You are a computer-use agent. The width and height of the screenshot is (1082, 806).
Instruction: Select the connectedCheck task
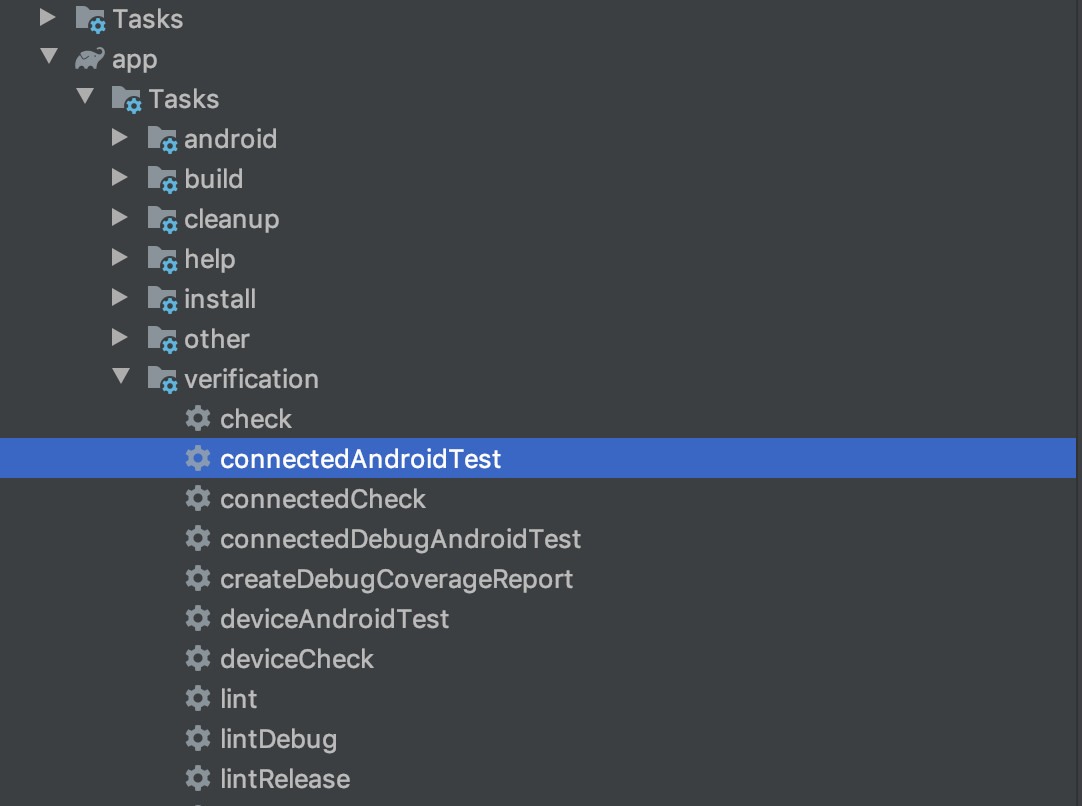pos(323,499)
